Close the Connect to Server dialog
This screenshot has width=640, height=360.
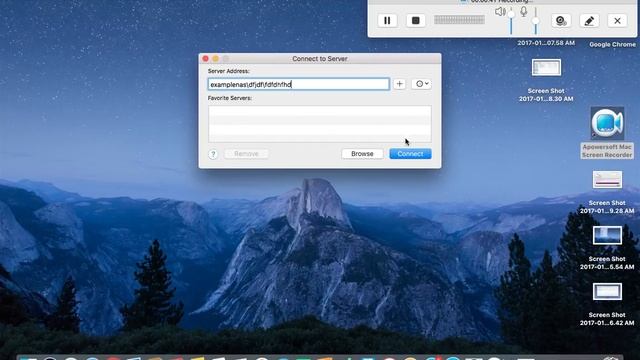tap(206, 59)
